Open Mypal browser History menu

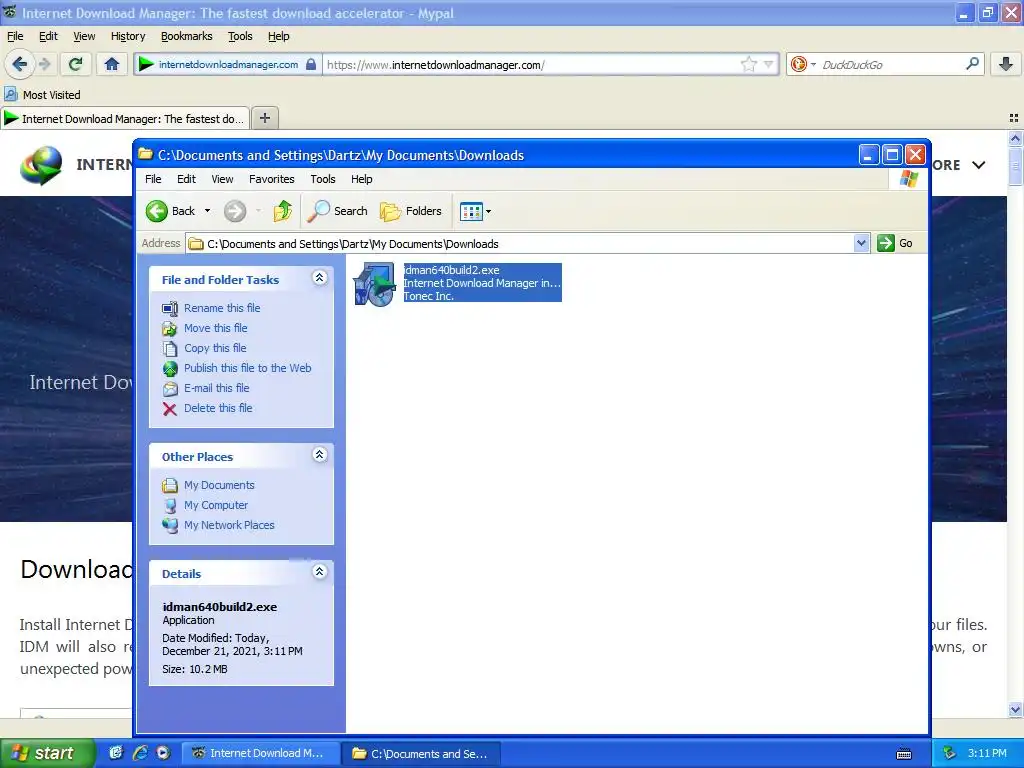127,36
